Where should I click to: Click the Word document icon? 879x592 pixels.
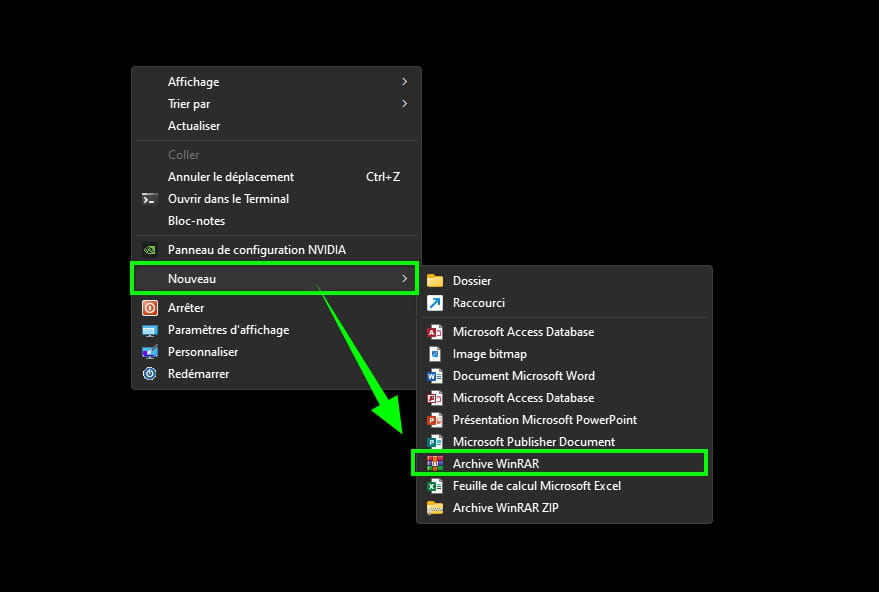click(x=435, y=376)
